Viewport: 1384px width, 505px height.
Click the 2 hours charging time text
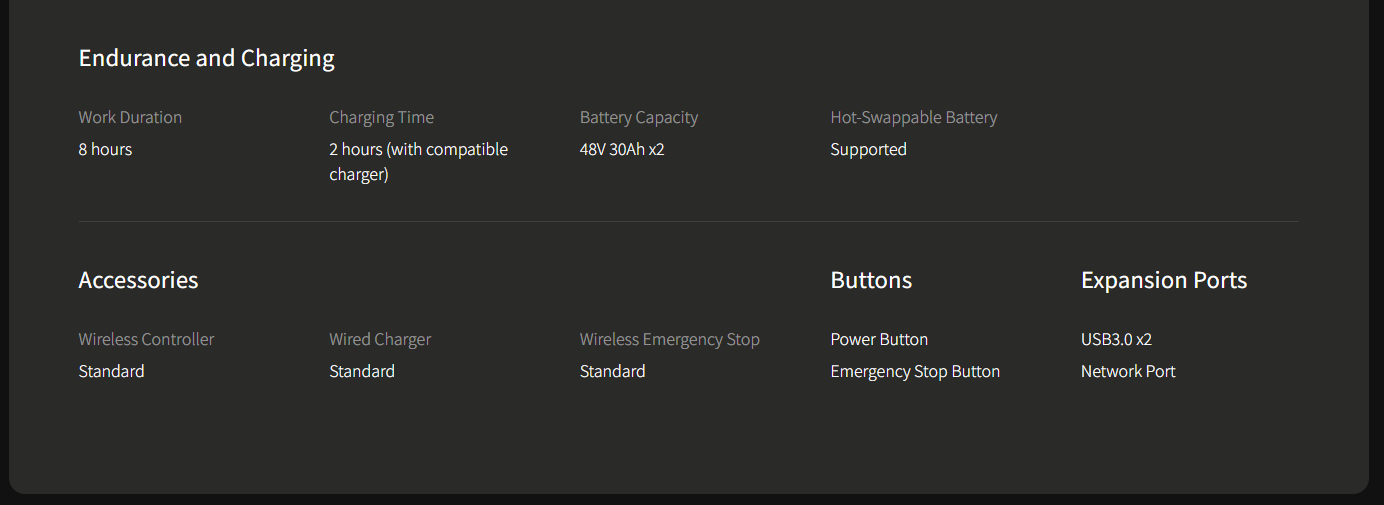tap(418, 162)
